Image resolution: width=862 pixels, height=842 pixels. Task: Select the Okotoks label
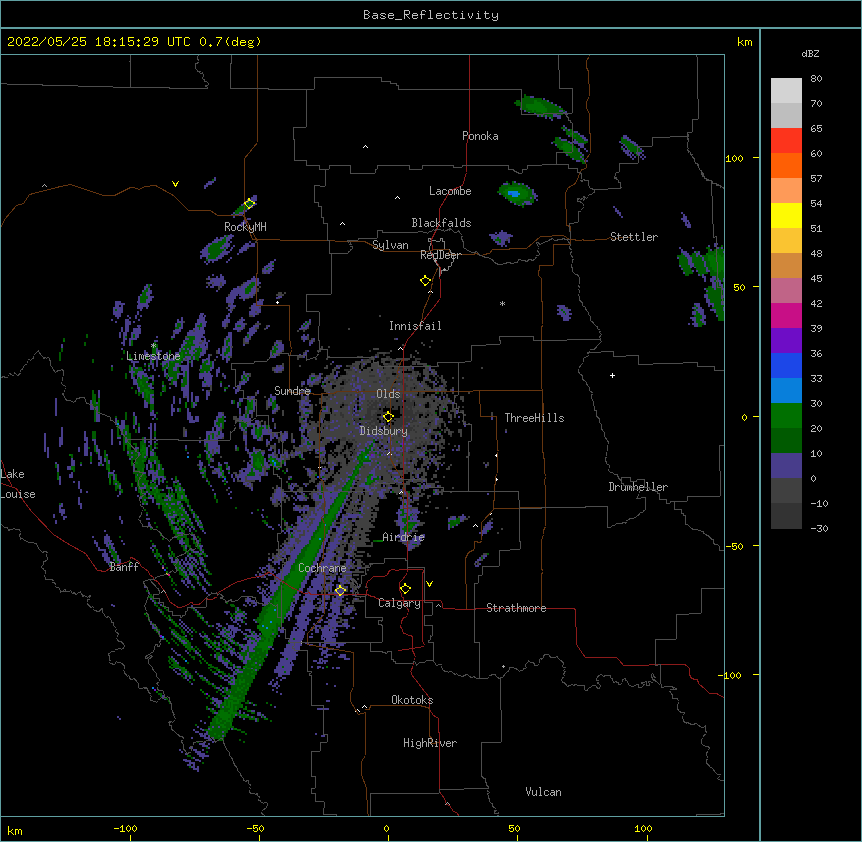[x=412, y=700]
